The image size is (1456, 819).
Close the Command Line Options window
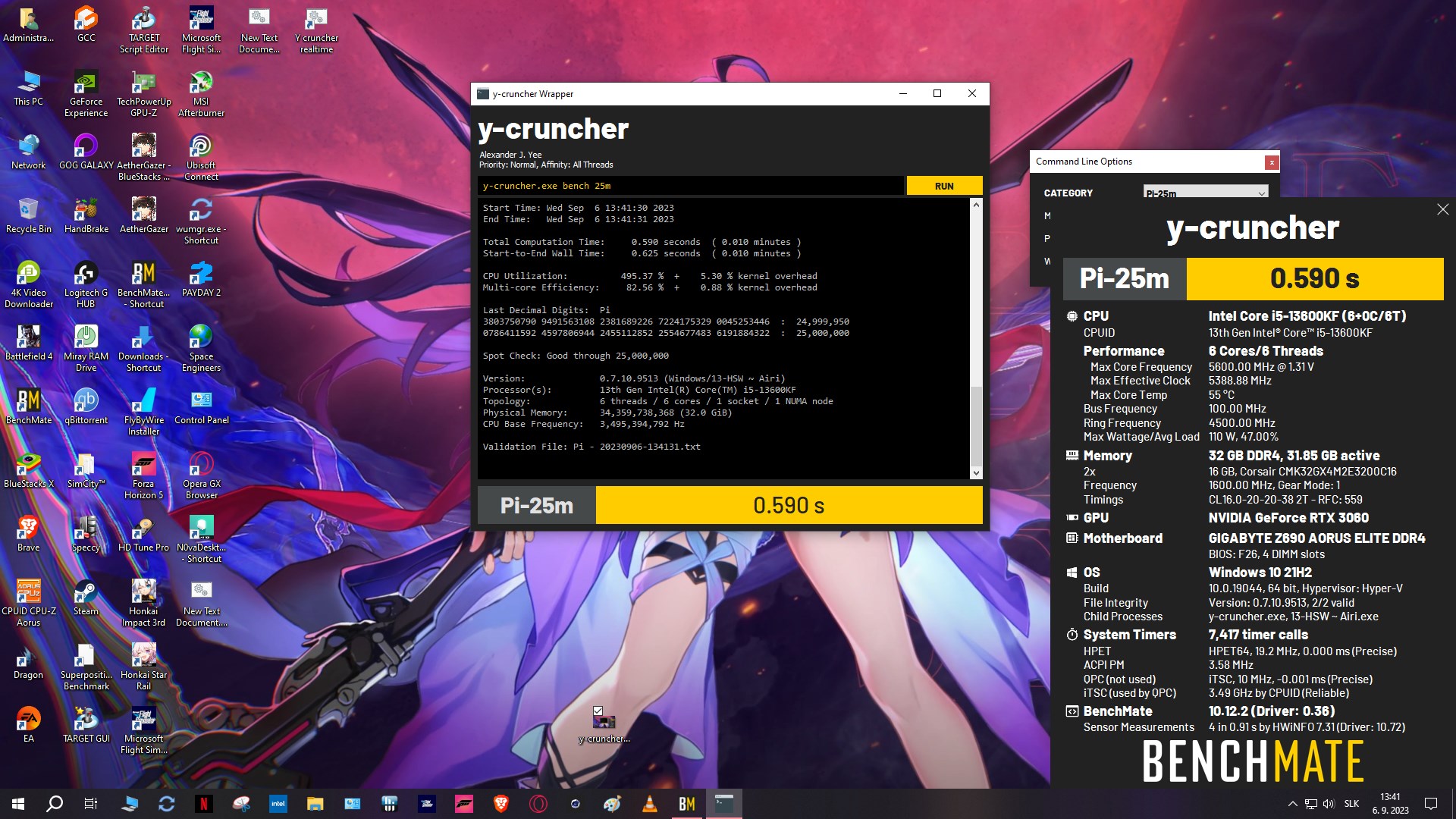(1272, 162)
